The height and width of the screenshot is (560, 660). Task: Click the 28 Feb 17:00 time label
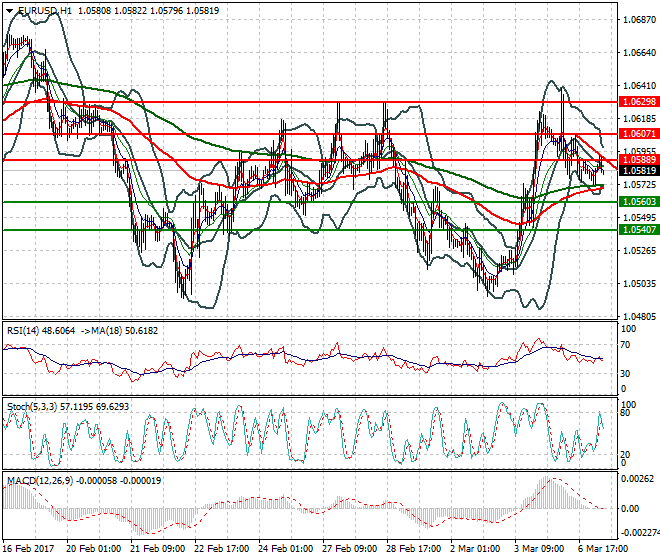[413, 549]
